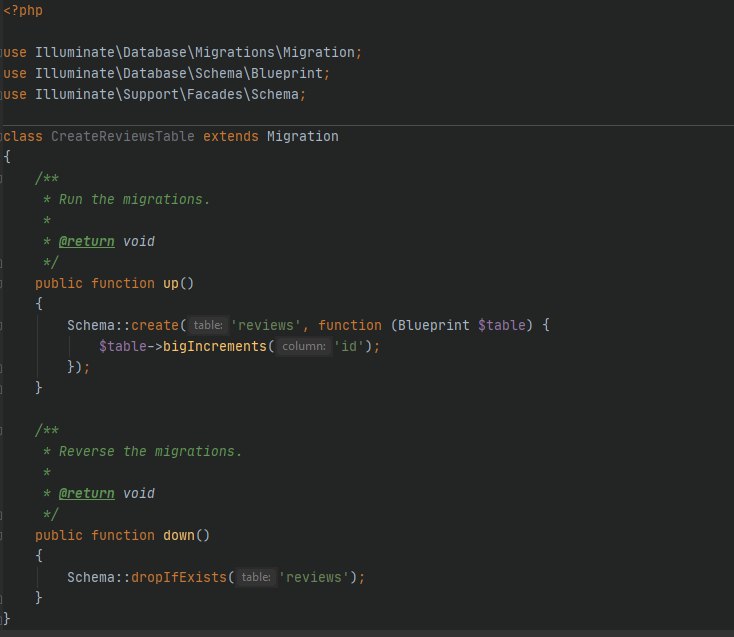Click @return tag above the down() method
Image resolution: width=734 pixels, height=637 pixels.
tap(87, 493)
